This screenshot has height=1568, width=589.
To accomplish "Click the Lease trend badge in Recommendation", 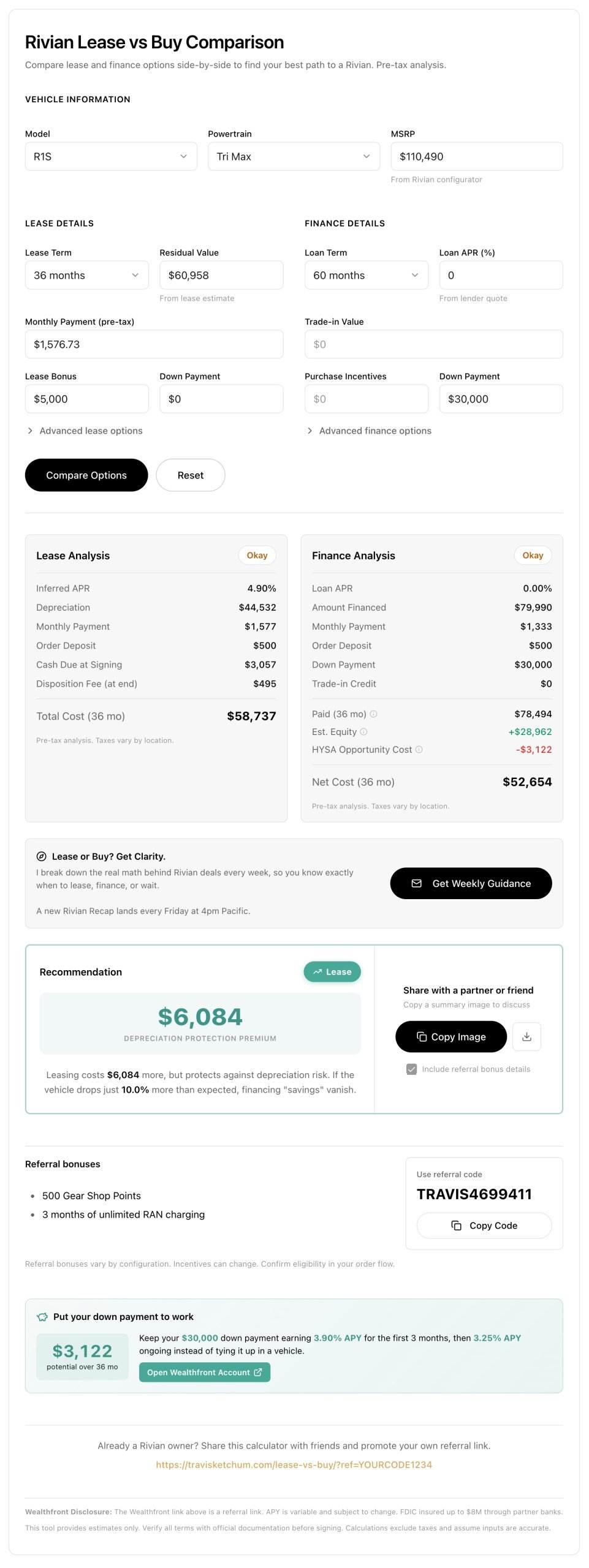I will pyautogui.click(x=332, y=972).
